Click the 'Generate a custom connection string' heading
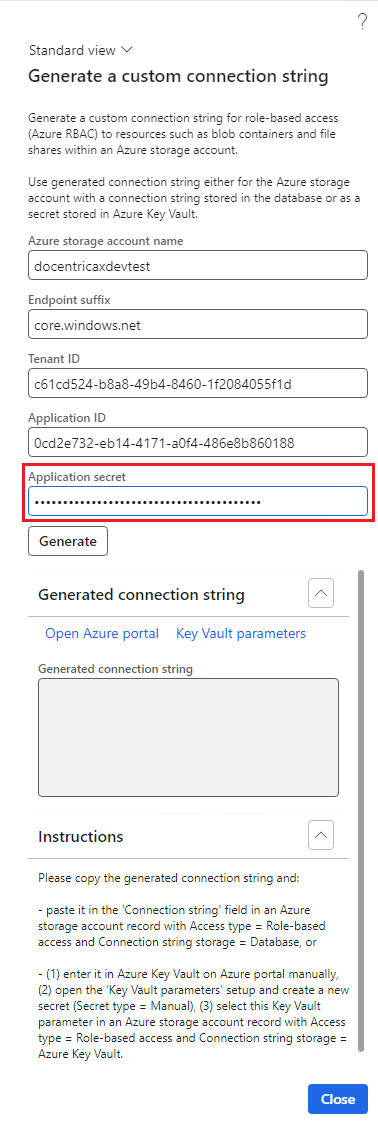 [x=178, y=76]
